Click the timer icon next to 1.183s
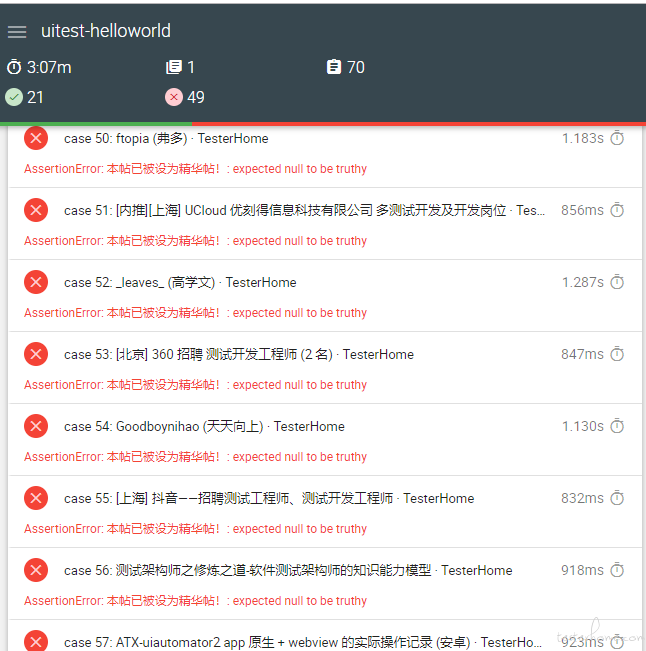The image size is (646, 651). click(617, 138)
